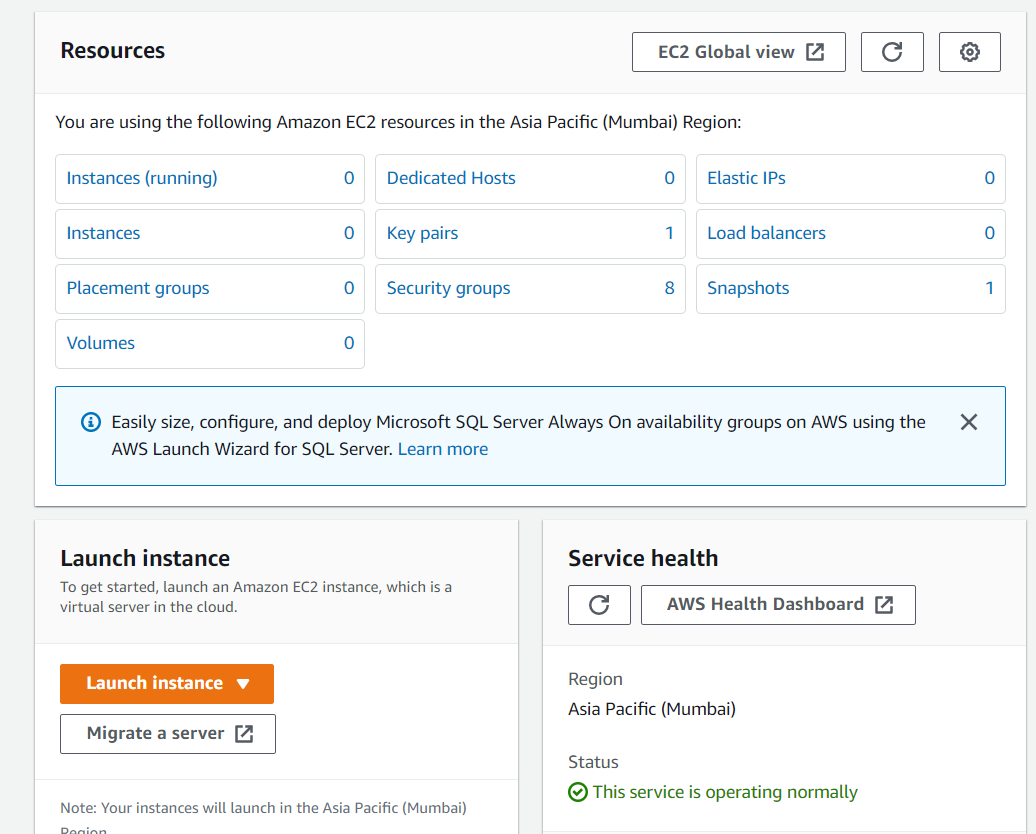Screen dimensions: 1036x834
Task: Click Migrate a server button
Action: point(168,734)
